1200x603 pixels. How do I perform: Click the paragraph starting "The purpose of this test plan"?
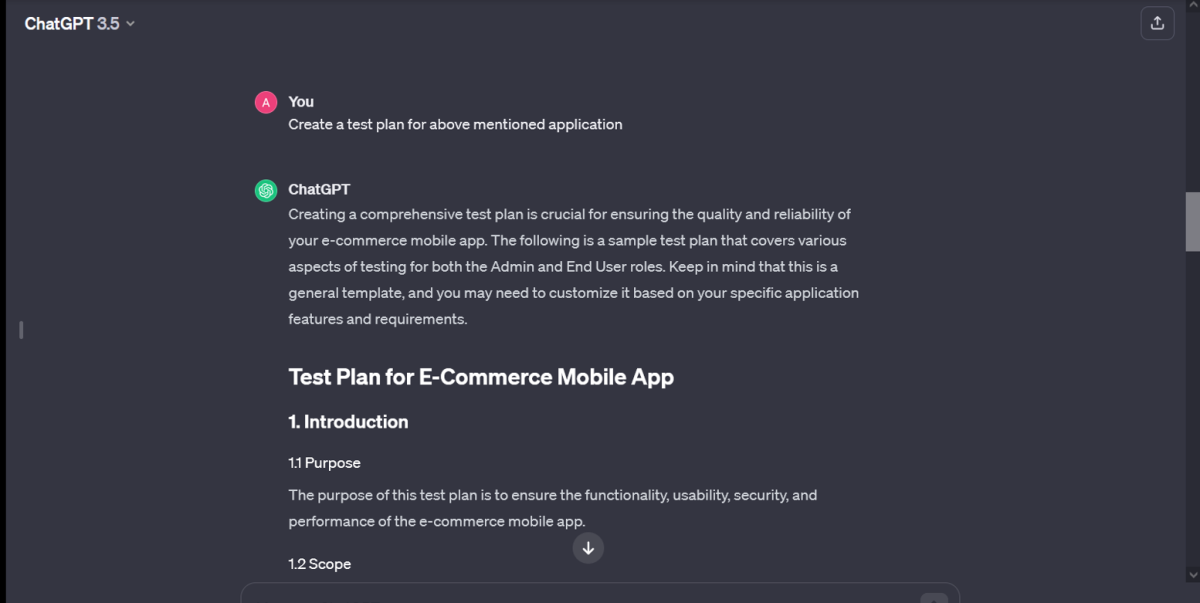[x=553, y=508]
